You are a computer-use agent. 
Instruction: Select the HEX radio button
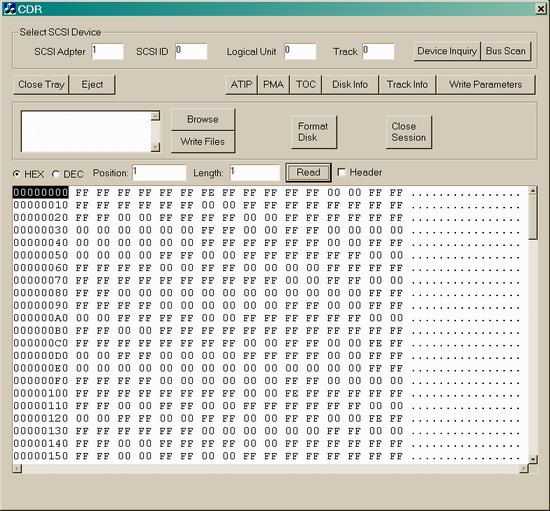click(x=16, y=174)
